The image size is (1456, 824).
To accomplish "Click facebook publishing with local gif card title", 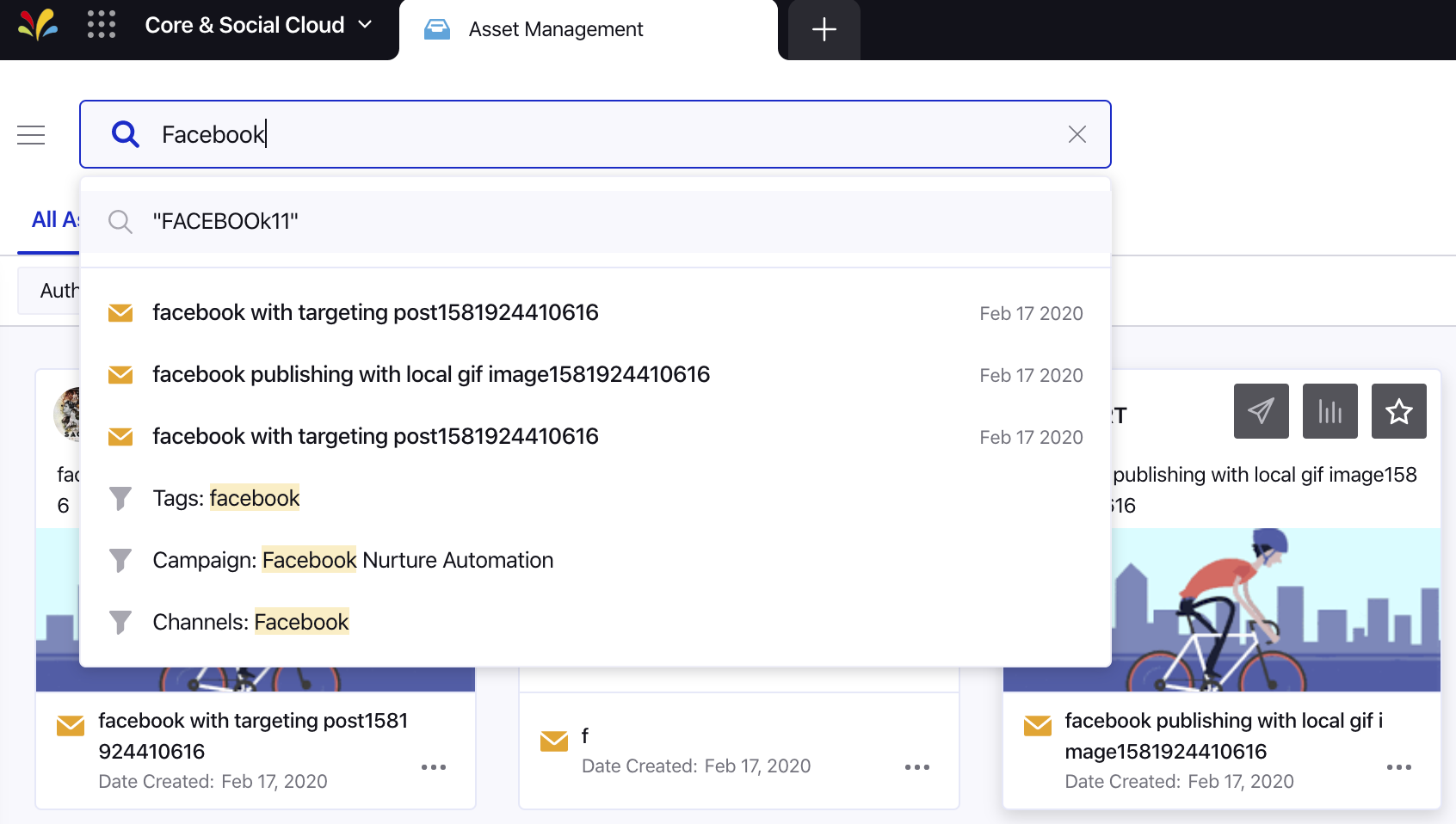I will click(1224, 736).
